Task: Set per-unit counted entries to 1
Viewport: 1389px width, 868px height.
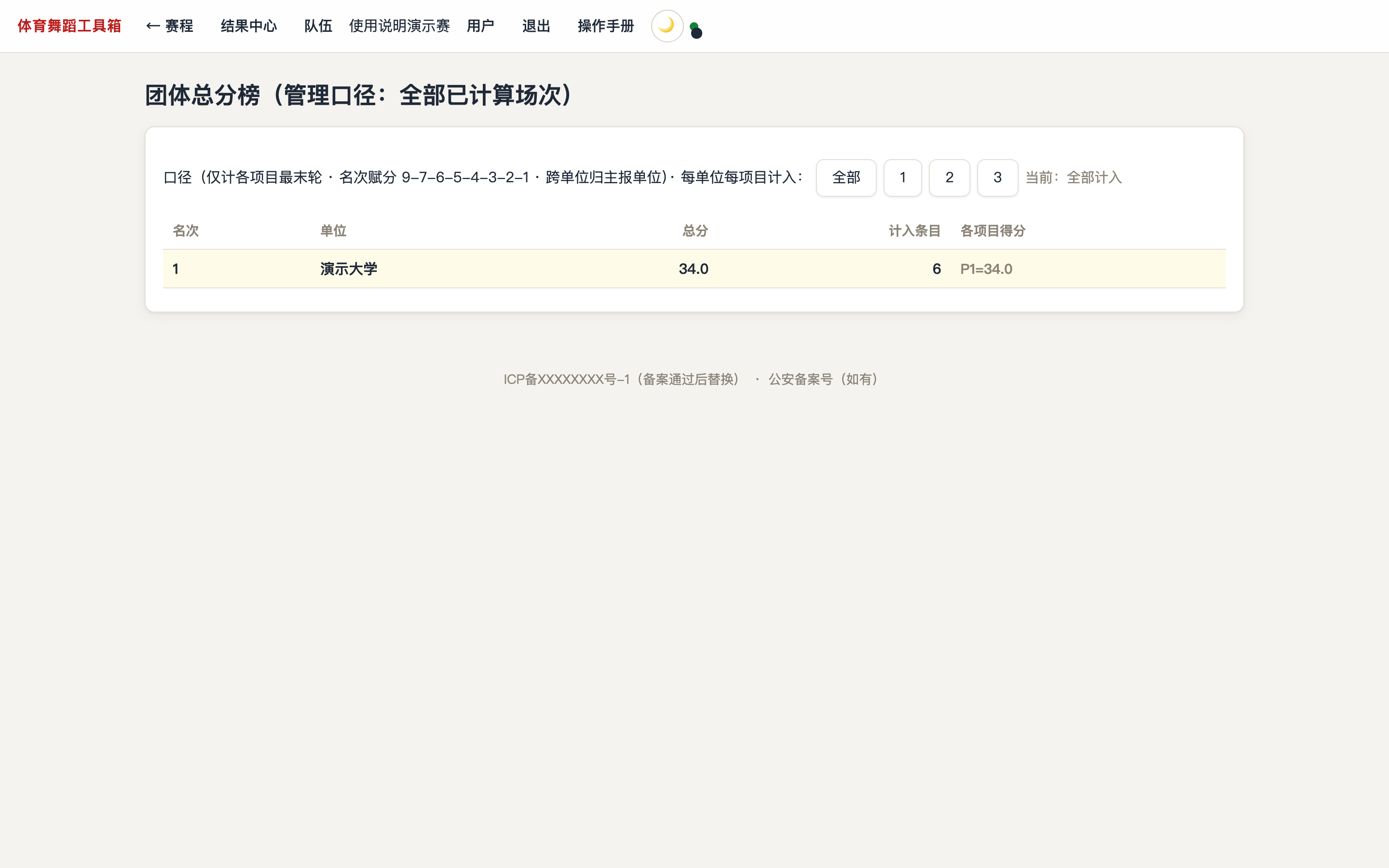Action: point(902,177)
